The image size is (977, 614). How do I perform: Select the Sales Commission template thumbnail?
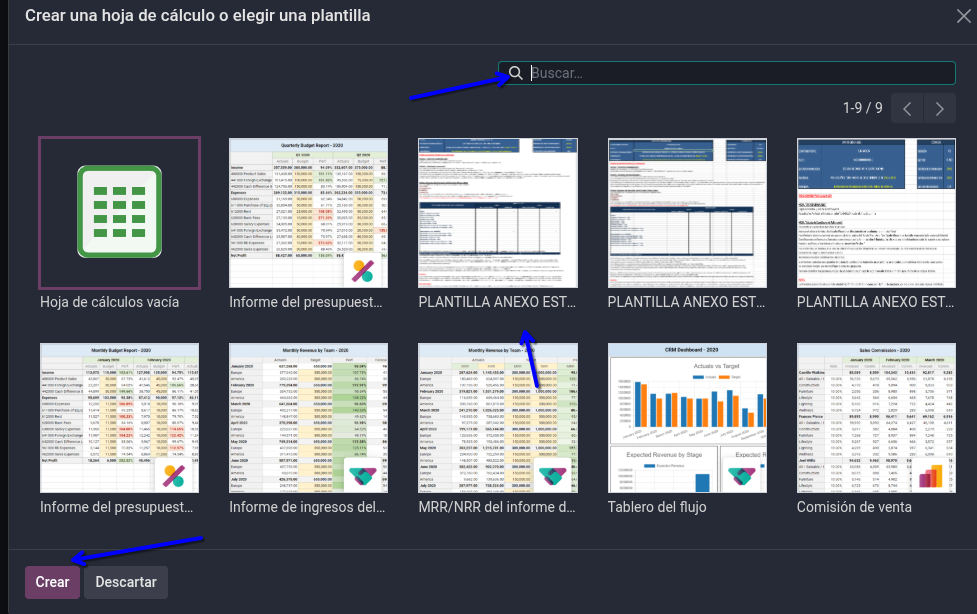point(876,417)
